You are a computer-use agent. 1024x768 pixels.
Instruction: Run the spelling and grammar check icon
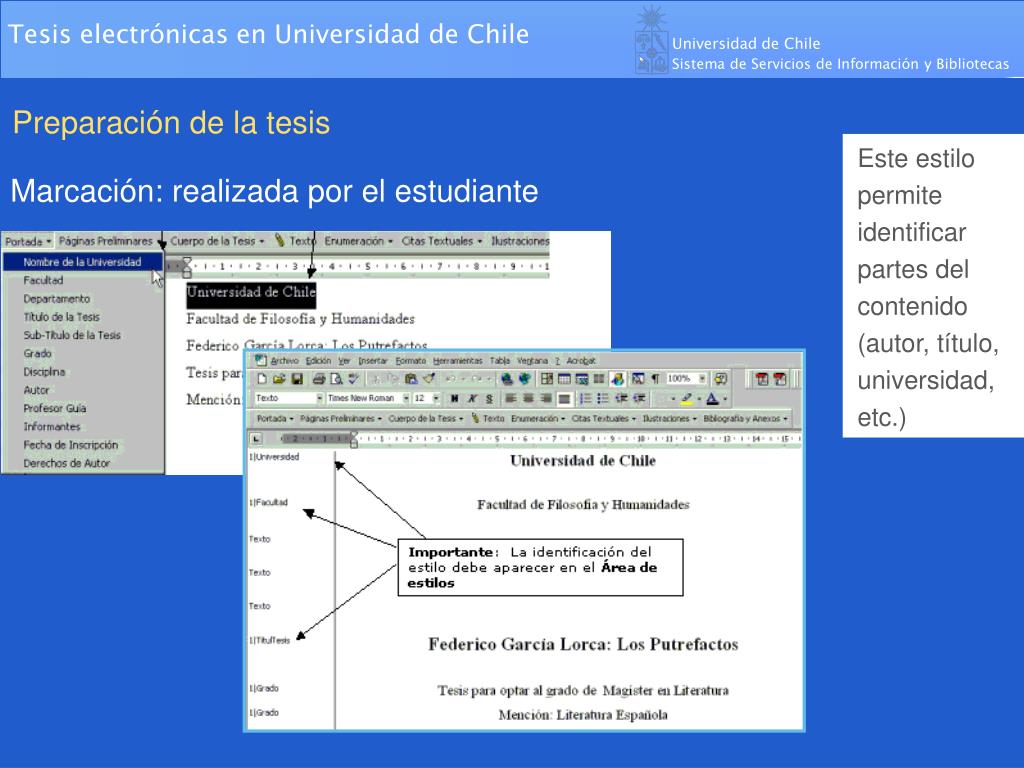353,379
